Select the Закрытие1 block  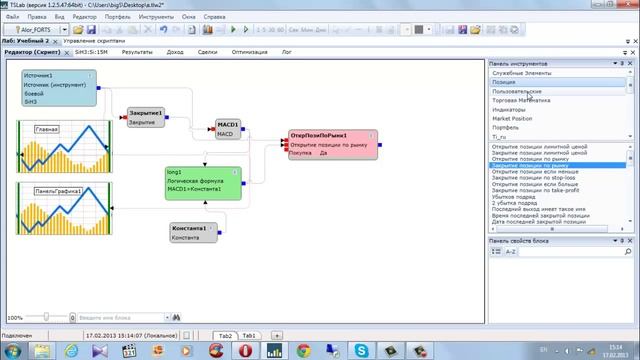point(146,117)
